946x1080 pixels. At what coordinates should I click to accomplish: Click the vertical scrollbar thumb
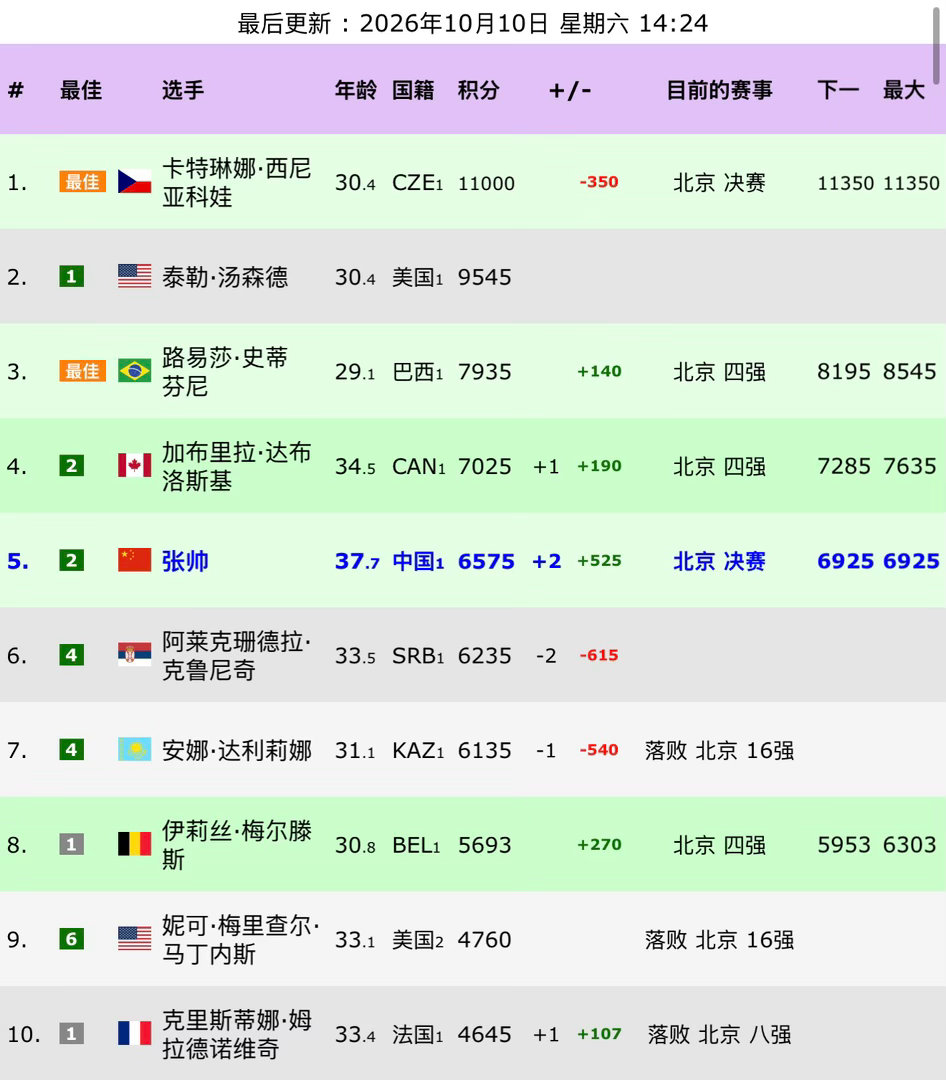tap(936, 45)
